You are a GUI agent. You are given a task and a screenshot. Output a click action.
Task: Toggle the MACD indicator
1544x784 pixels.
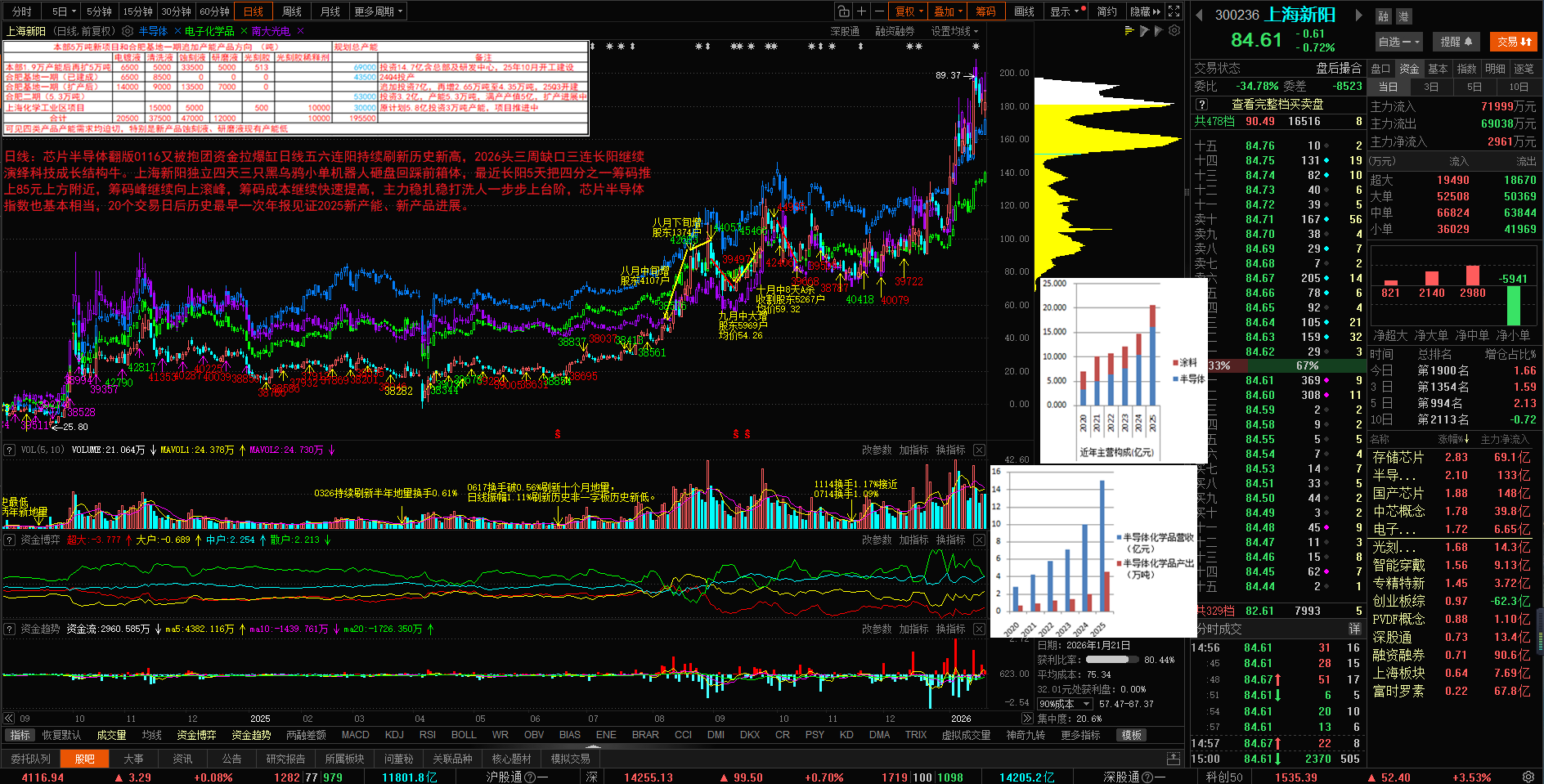coord(355,736)
